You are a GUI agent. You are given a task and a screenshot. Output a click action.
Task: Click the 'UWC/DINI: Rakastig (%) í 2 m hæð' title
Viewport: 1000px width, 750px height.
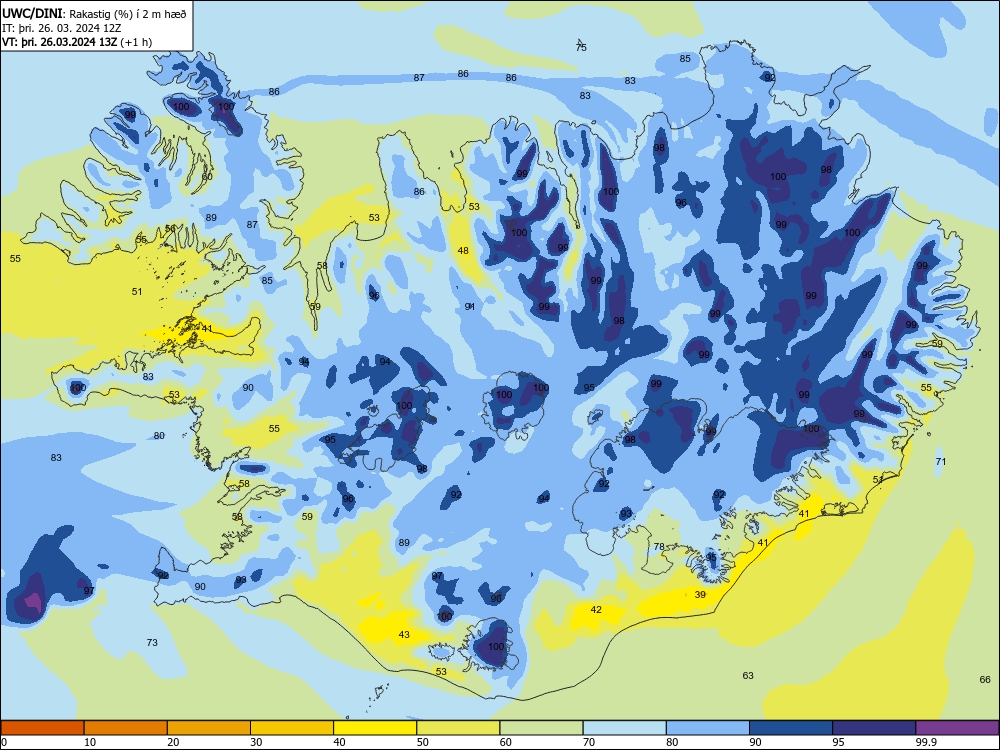point(94,14)
